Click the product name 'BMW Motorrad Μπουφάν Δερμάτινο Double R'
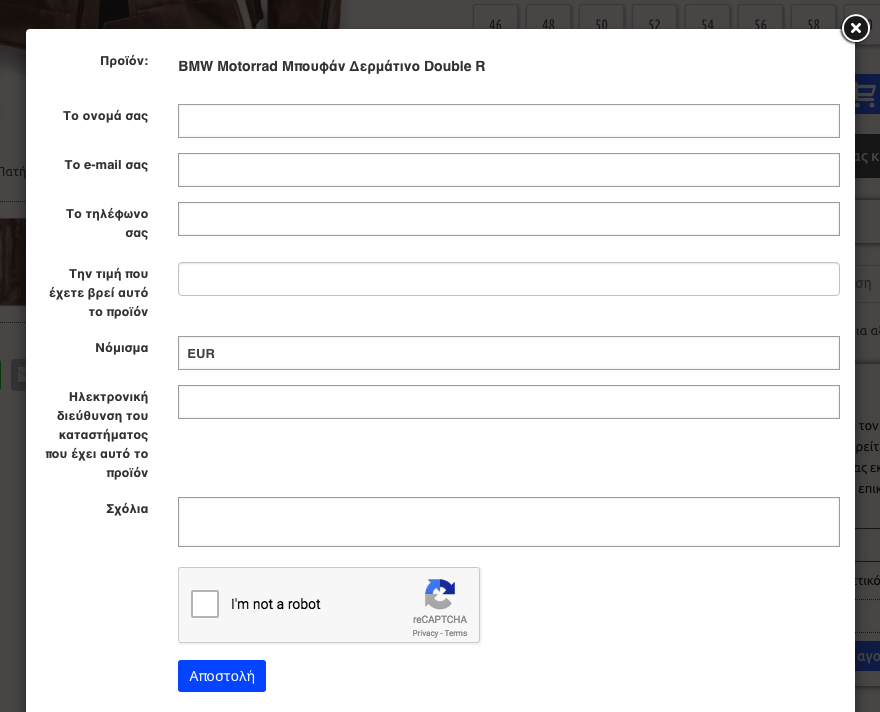The width and height of the screenshot is (880, 712). [x=332, y=66]
